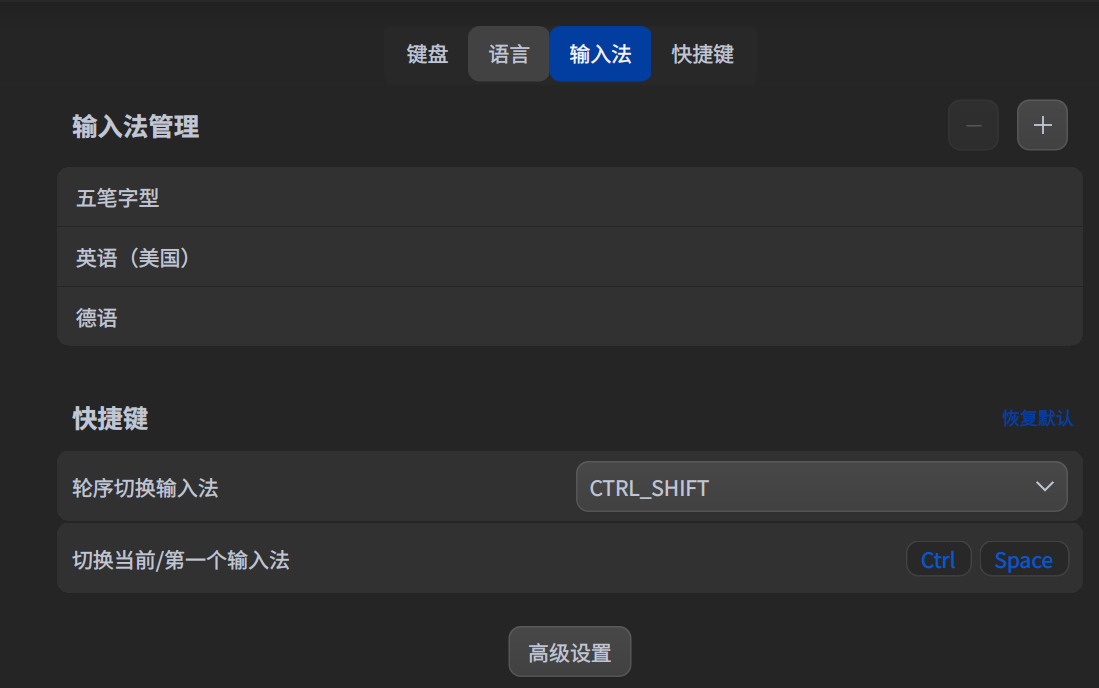Open the 语言 tab
1099x688 pixels.
pyautogui.click(x=509, y=54)
